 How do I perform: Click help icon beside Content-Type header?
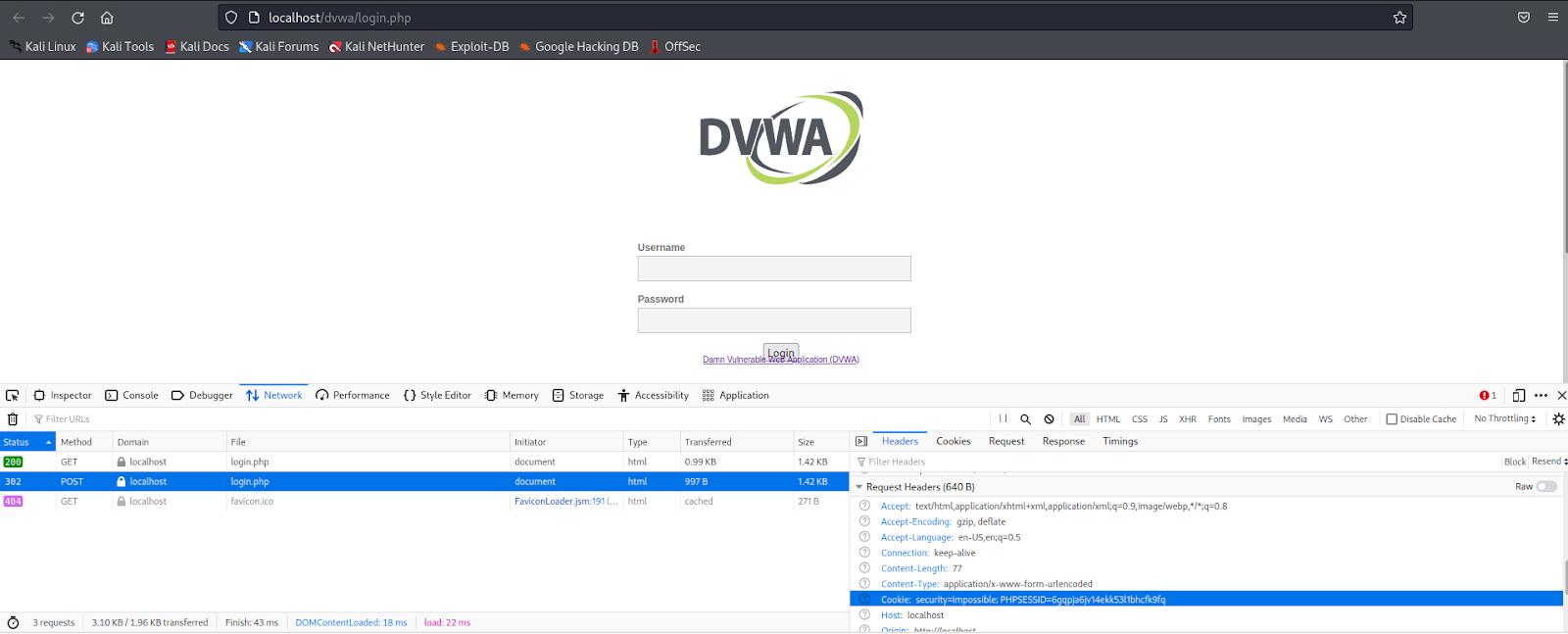coord(864,584)
